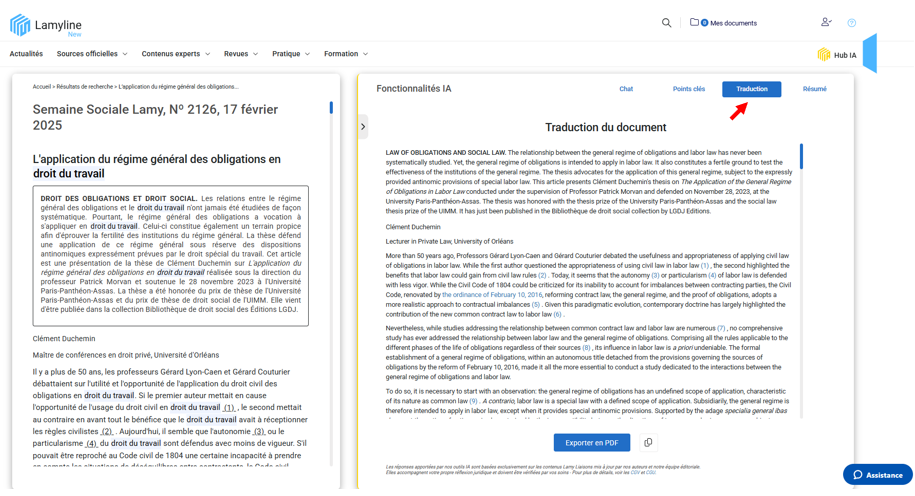This screenshot has width=915, height=496.
Task: Collapse the AI panel with the chevron
Action: [363, 127]
